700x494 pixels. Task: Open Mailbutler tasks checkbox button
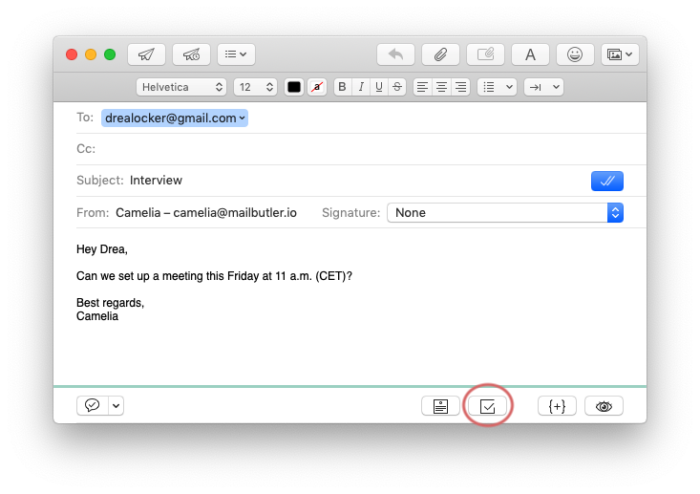(x=488, y=406)
